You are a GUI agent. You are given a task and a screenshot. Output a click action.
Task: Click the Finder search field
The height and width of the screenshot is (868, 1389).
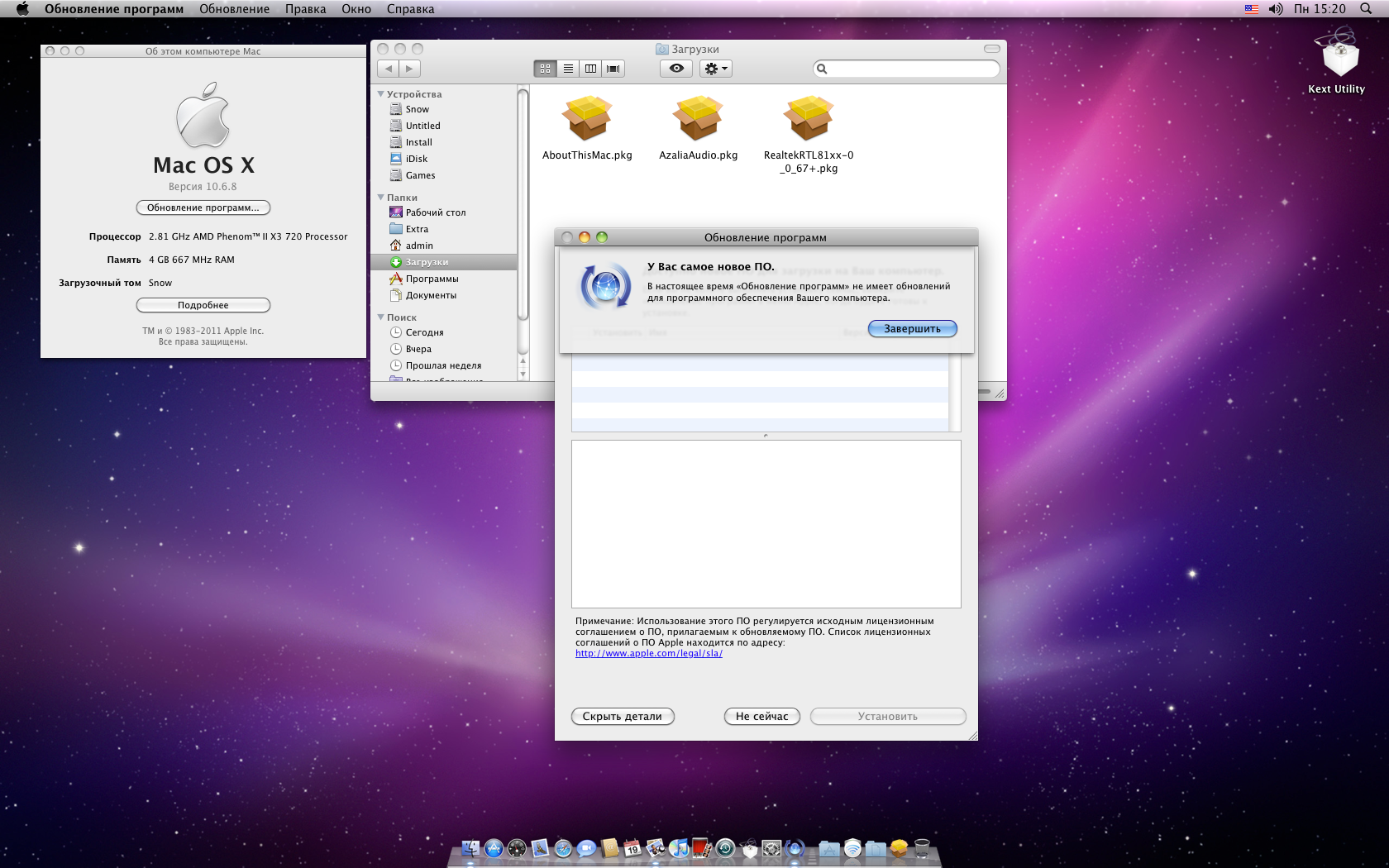coord(906,69)
